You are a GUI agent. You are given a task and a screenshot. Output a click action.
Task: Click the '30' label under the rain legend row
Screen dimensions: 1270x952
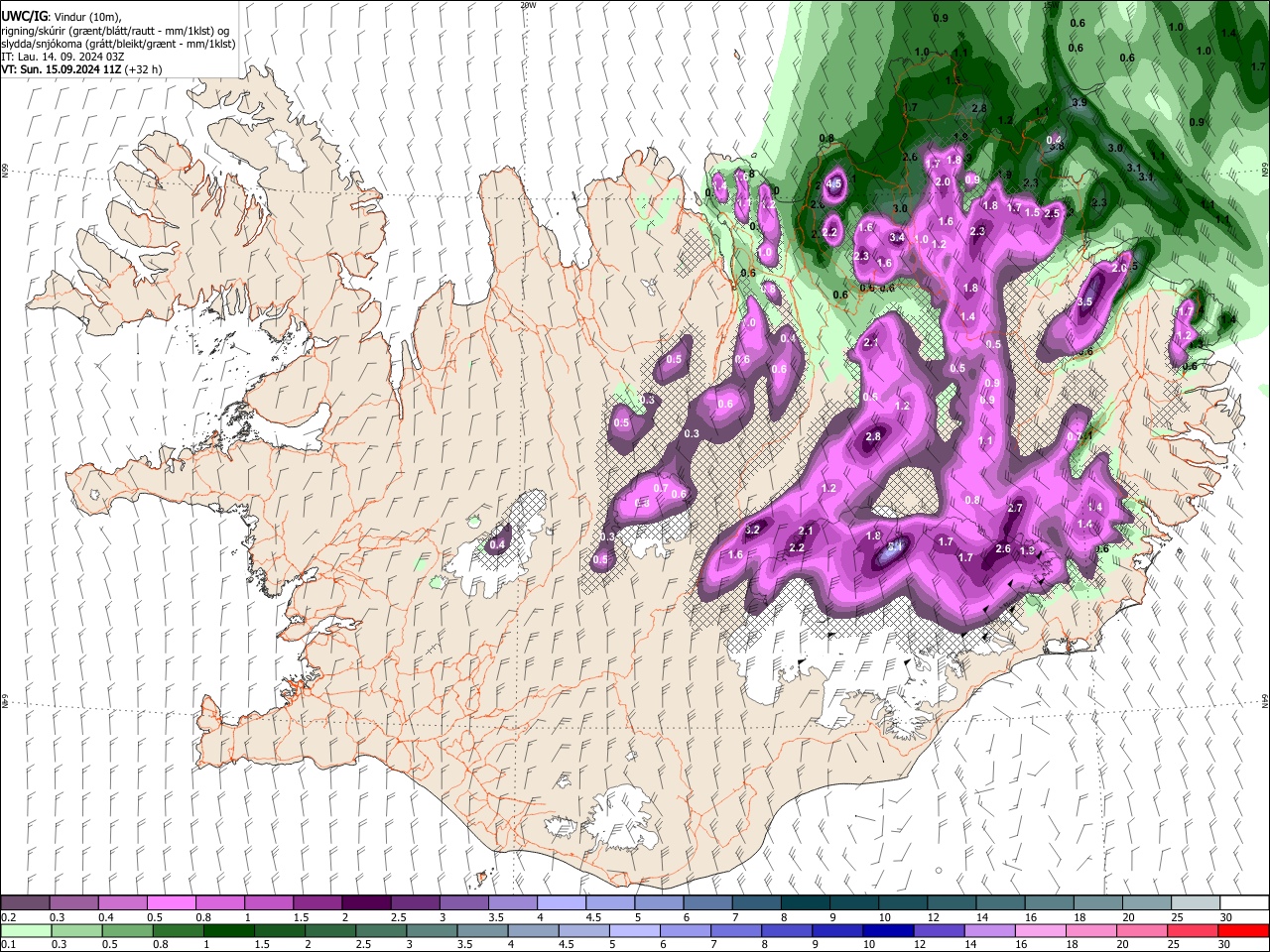coord(1224,944)
